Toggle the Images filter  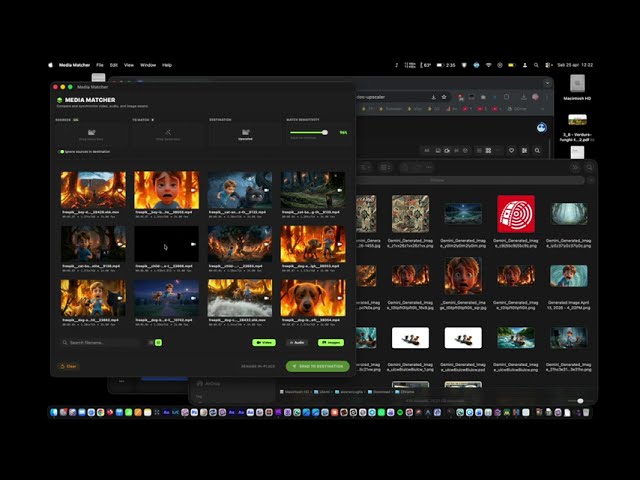point(333,342)
